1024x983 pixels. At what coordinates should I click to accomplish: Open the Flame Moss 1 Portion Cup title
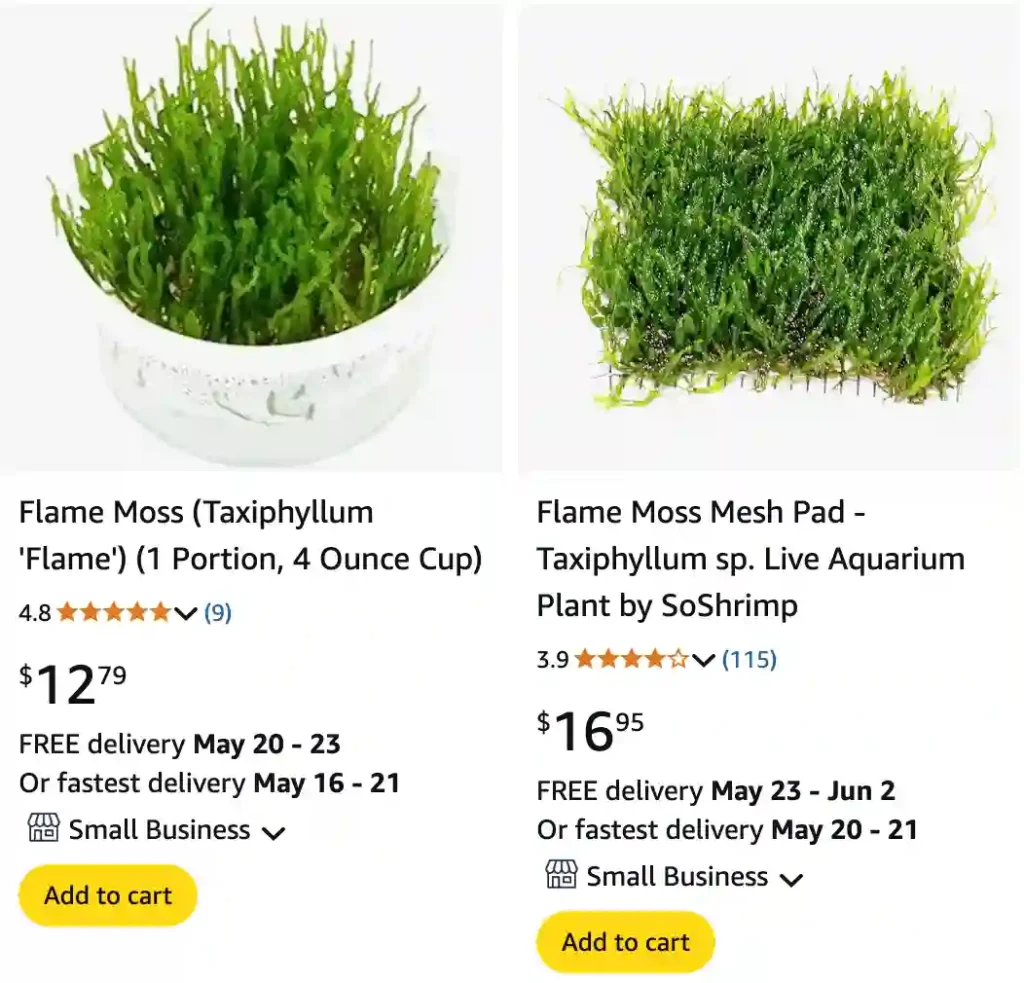tap(250, 535)
